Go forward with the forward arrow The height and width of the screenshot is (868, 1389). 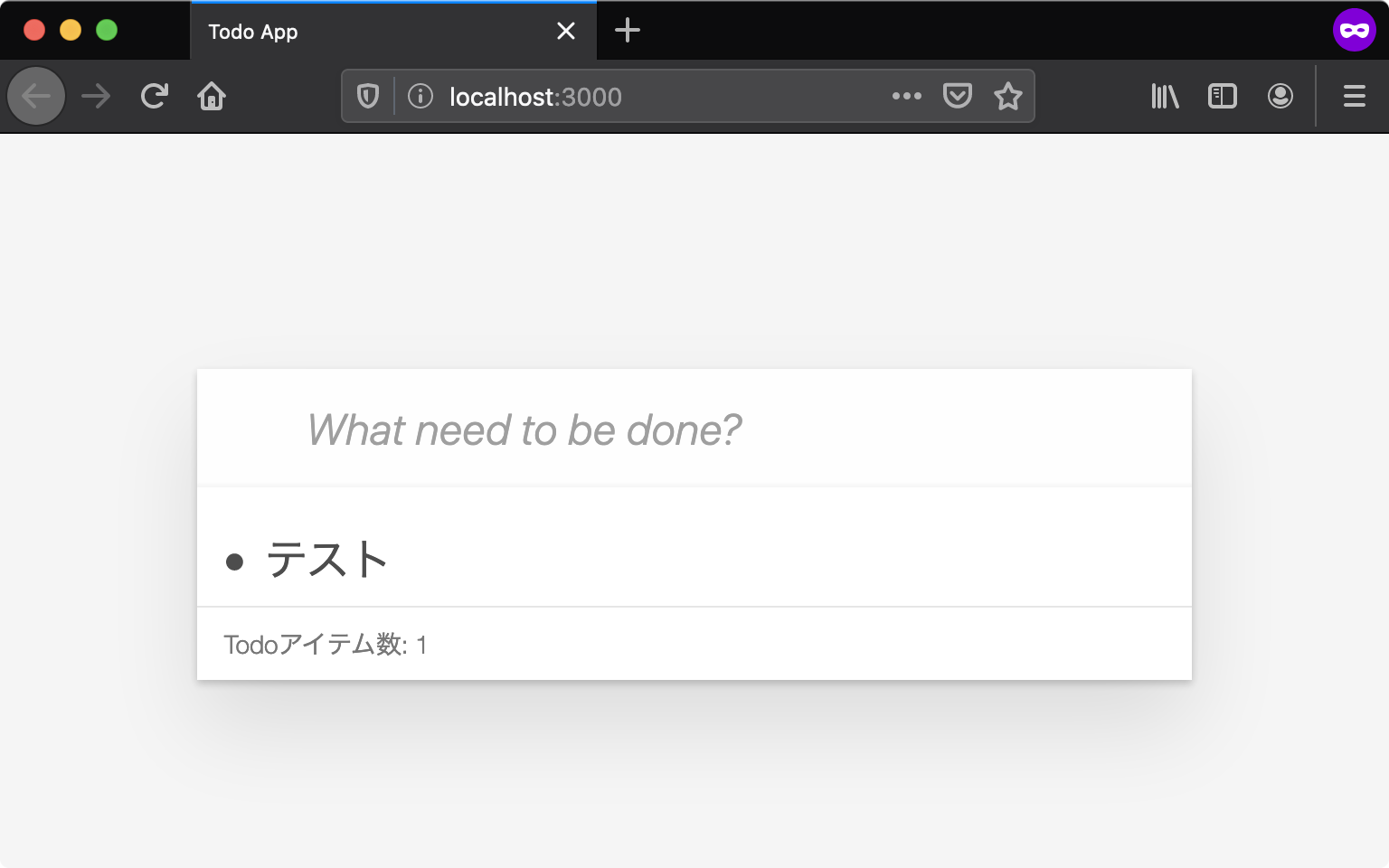tap(96, 96)
